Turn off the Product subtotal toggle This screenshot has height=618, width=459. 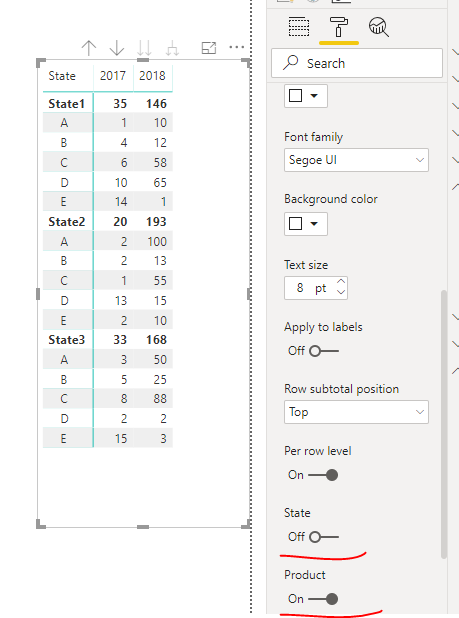(x=323, y=599)
